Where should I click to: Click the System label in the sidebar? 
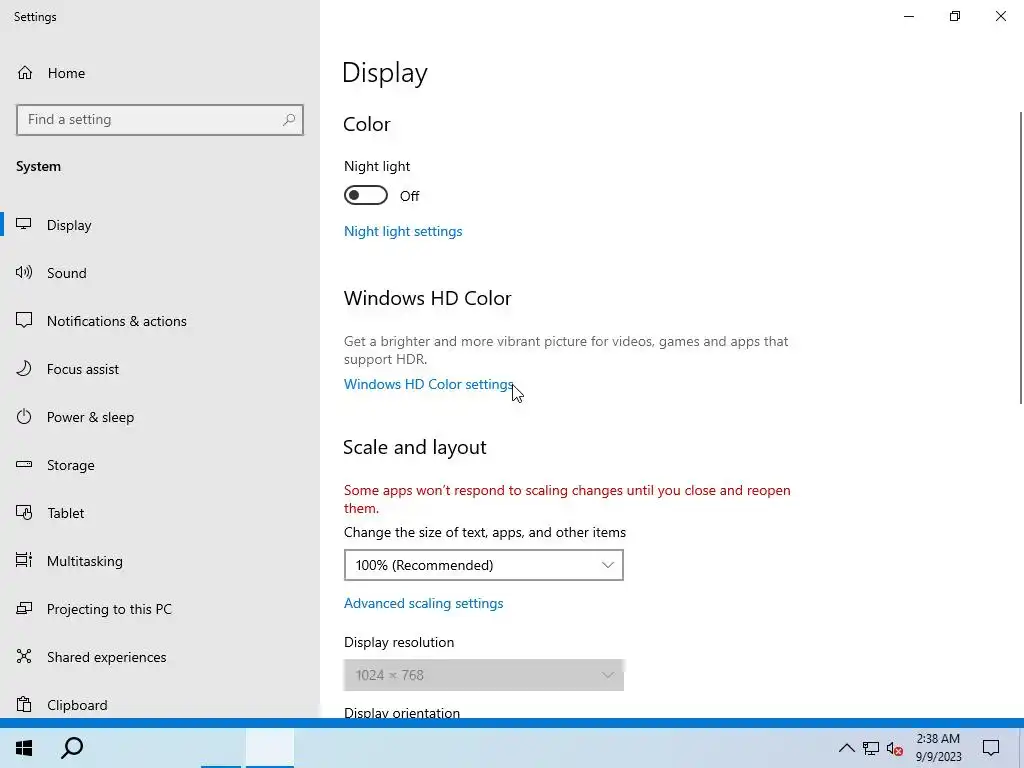coord(39,167)
